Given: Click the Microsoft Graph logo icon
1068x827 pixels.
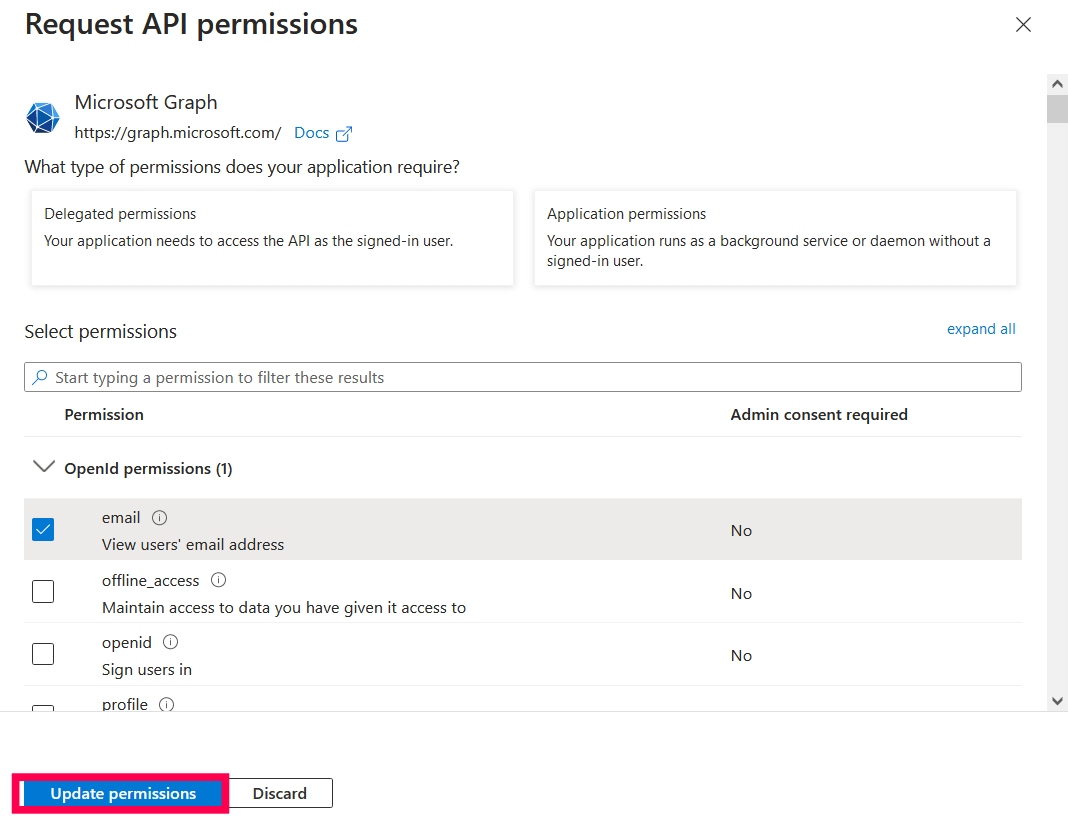Looking at the screenshot, I should pyautogui.click(x=42, y=117).
